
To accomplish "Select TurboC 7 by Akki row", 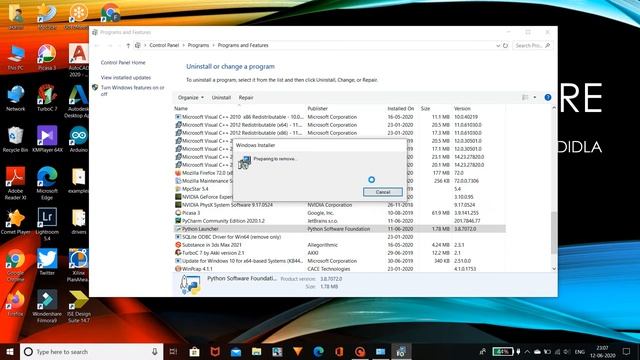I will pyautogui.click(x=340, y=253).
